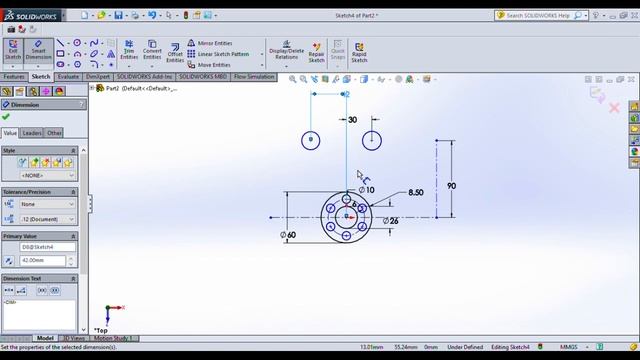Click the Exit Sketch button

(13, 51)
